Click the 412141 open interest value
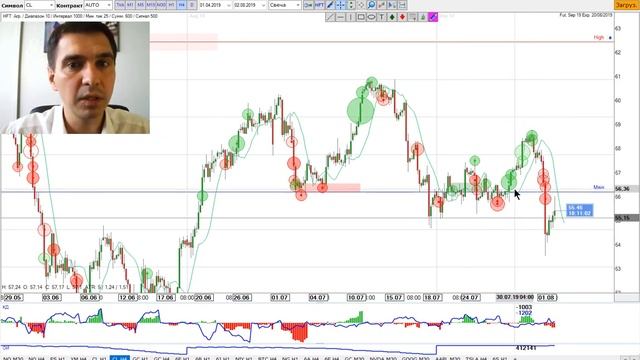640x360 pixels. [x=526, y=348]
